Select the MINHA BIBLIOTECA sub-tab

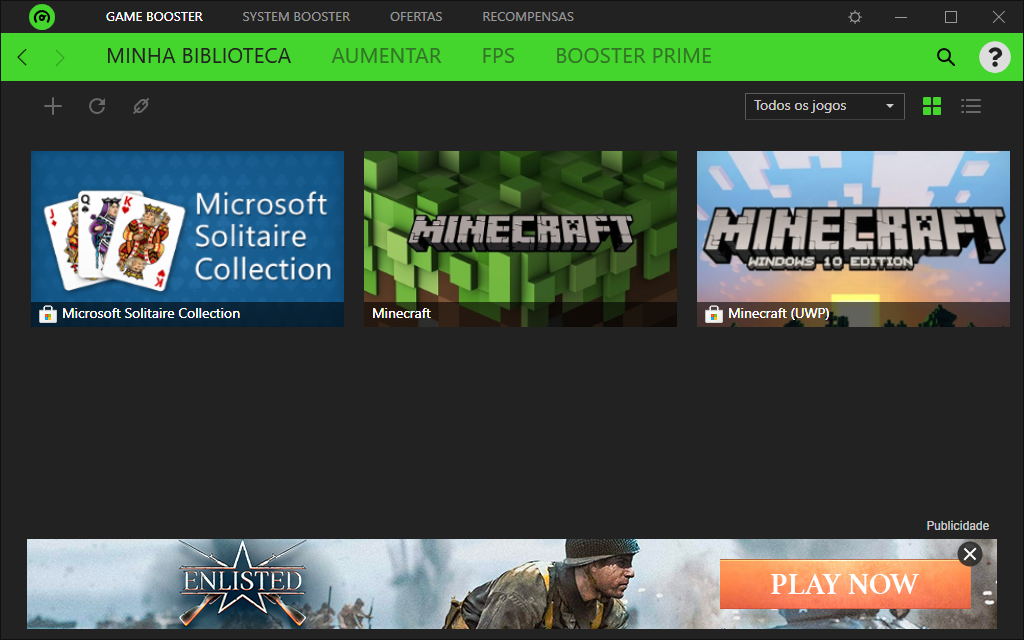(x=199, y=56)
